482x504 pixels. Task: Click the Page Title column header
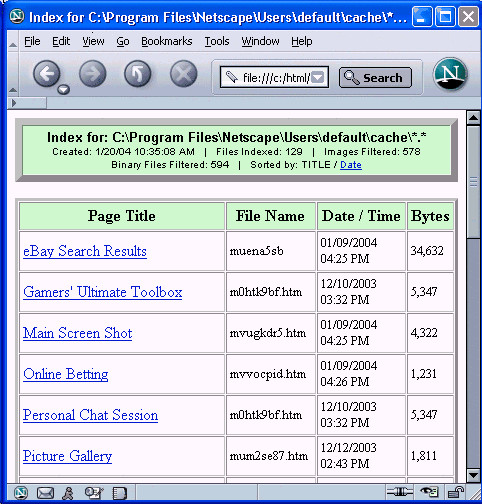[x=122, y=216]
